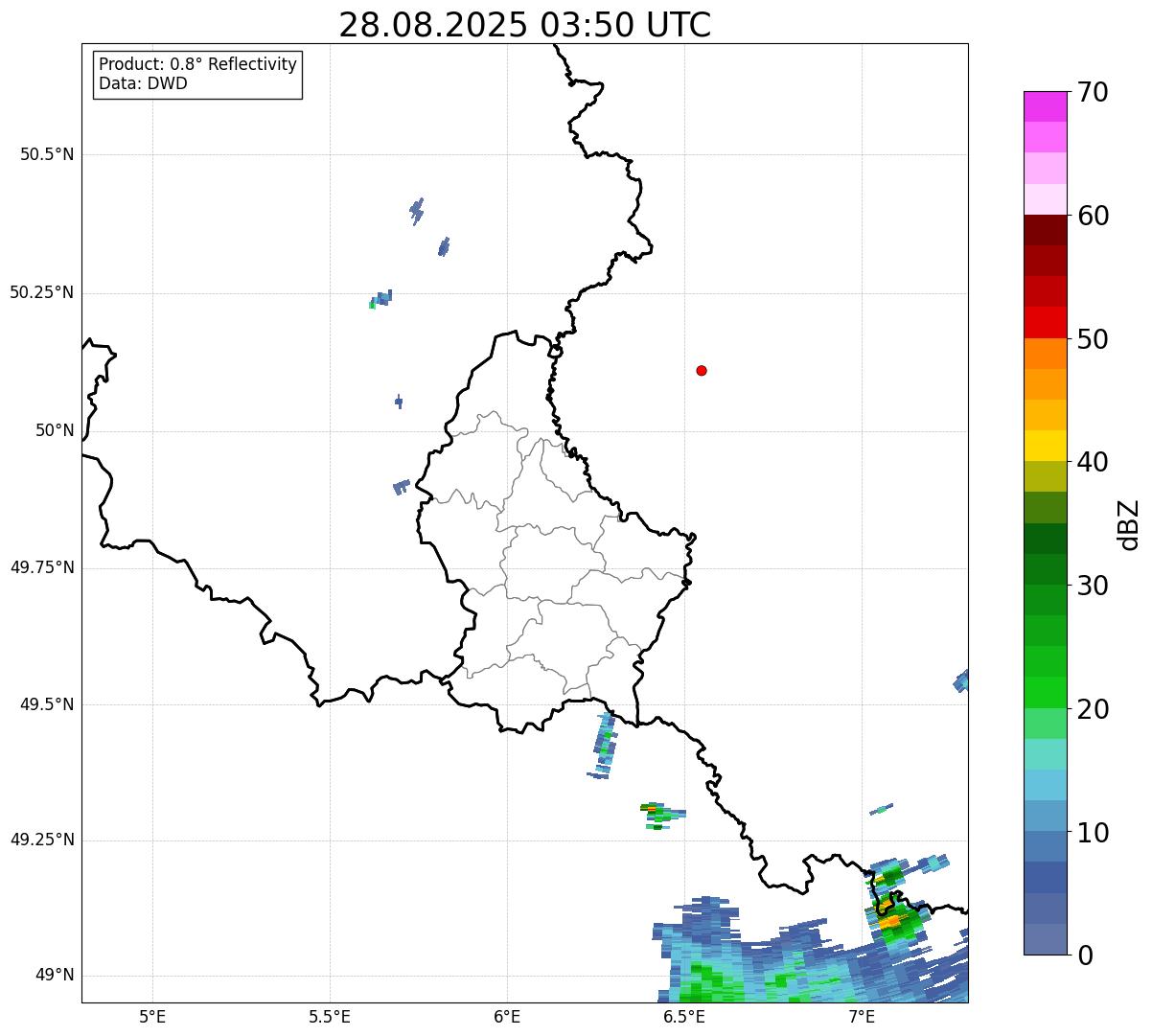Screen dimensions: 1152x1036
Task: Click the 'Product: 0.8° Reflectivity' label
Action: (x=198, y=64)
